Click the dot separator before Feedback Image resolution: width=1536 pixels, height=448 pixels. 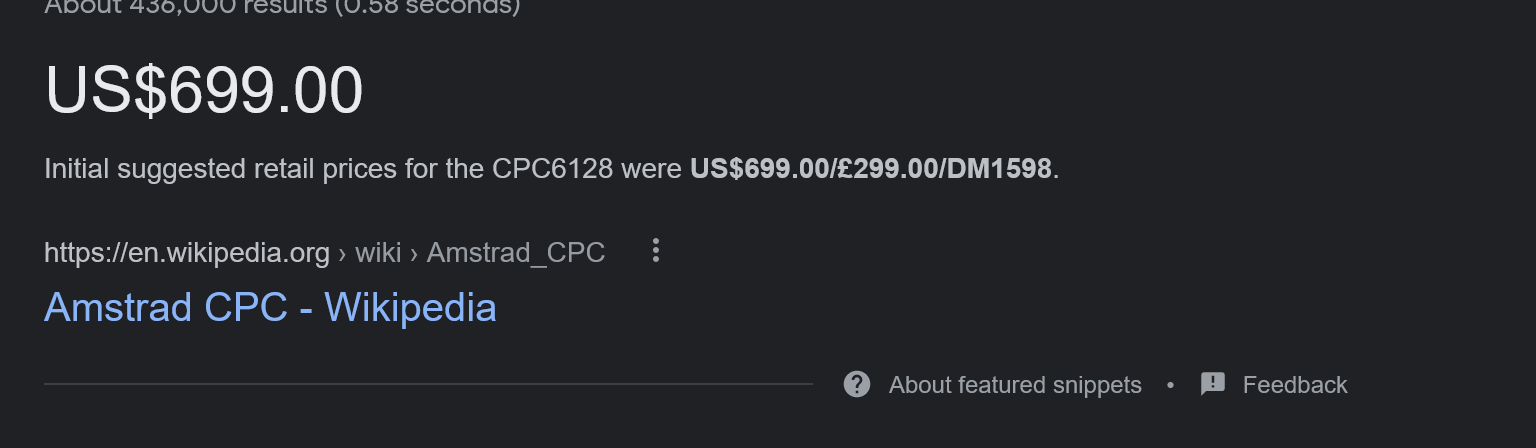[1170, 385]
